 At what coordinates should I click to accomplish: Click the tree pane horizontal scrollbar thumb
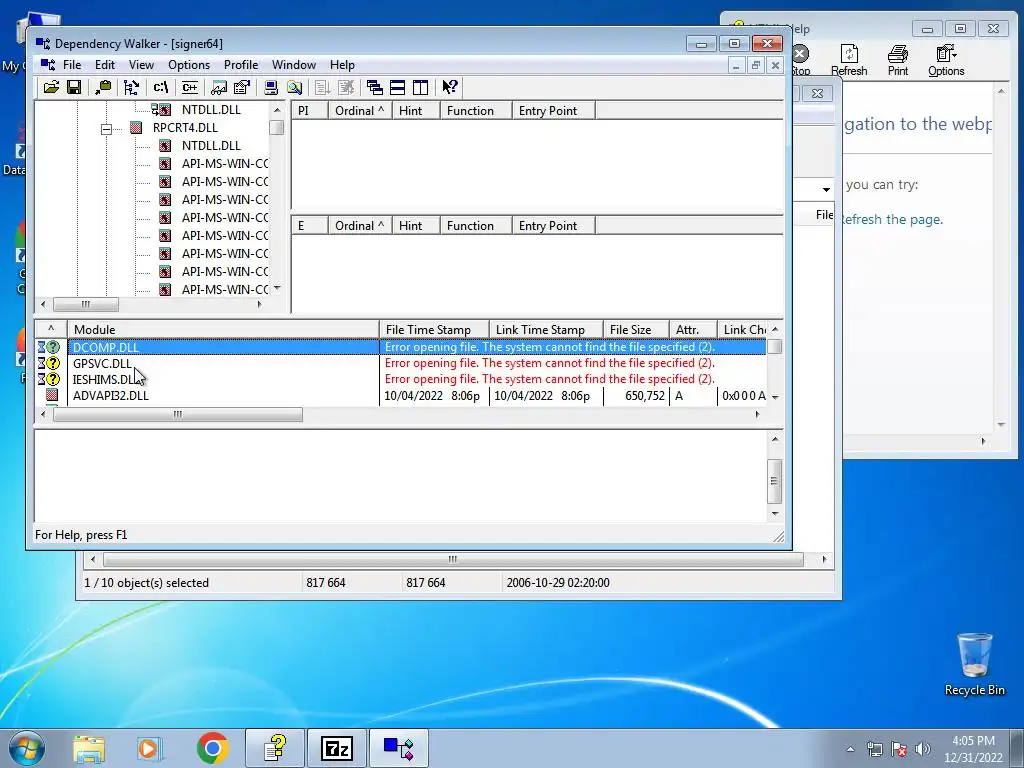point(86,304)
